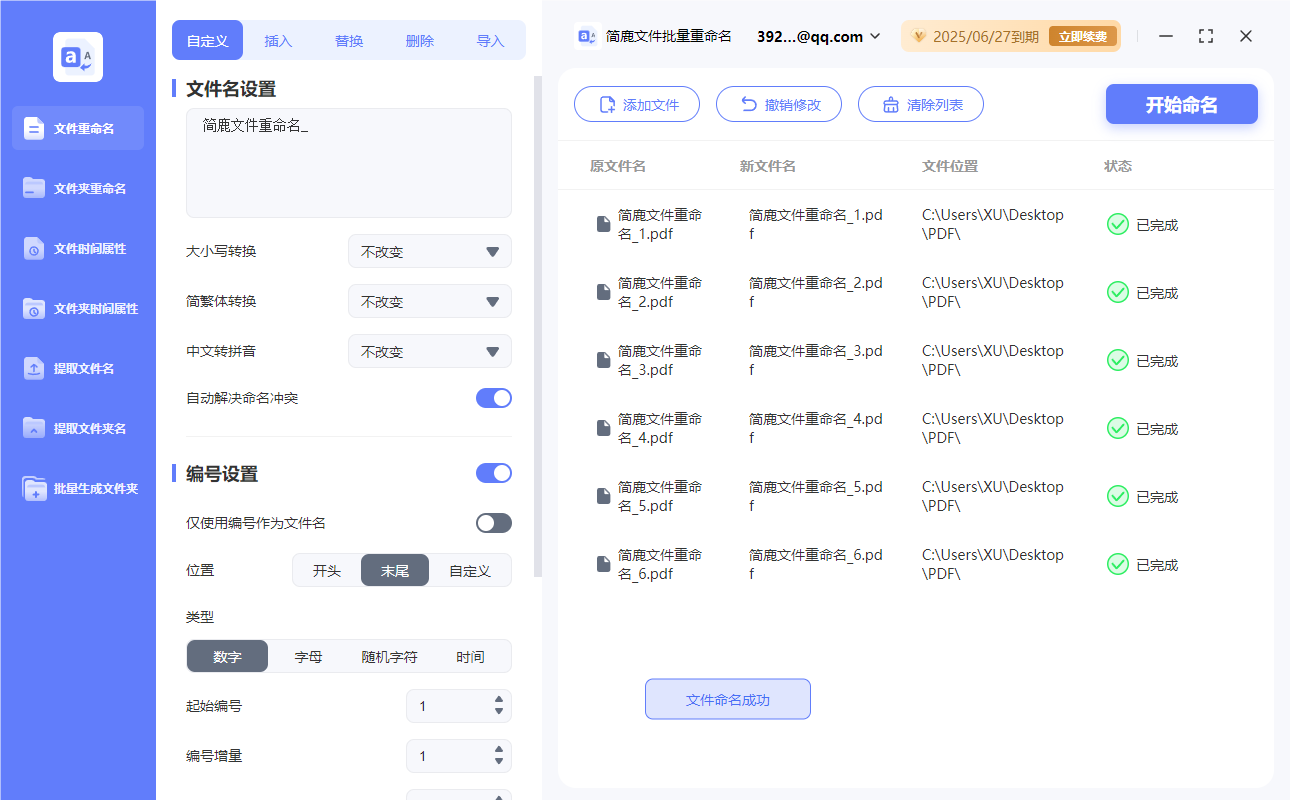Image resolution: width=1290 pixels, height=800 pixels.
Task: Disable 自动解决命名冲突 switch
Action: (x=493, y=397)
